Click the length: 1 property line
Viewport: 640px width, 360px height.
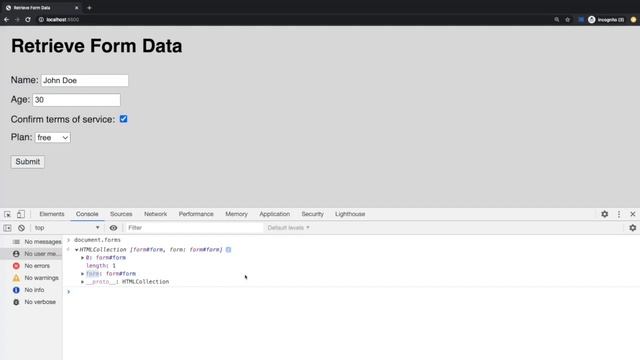pyautogui.click(x=101, y=266)
